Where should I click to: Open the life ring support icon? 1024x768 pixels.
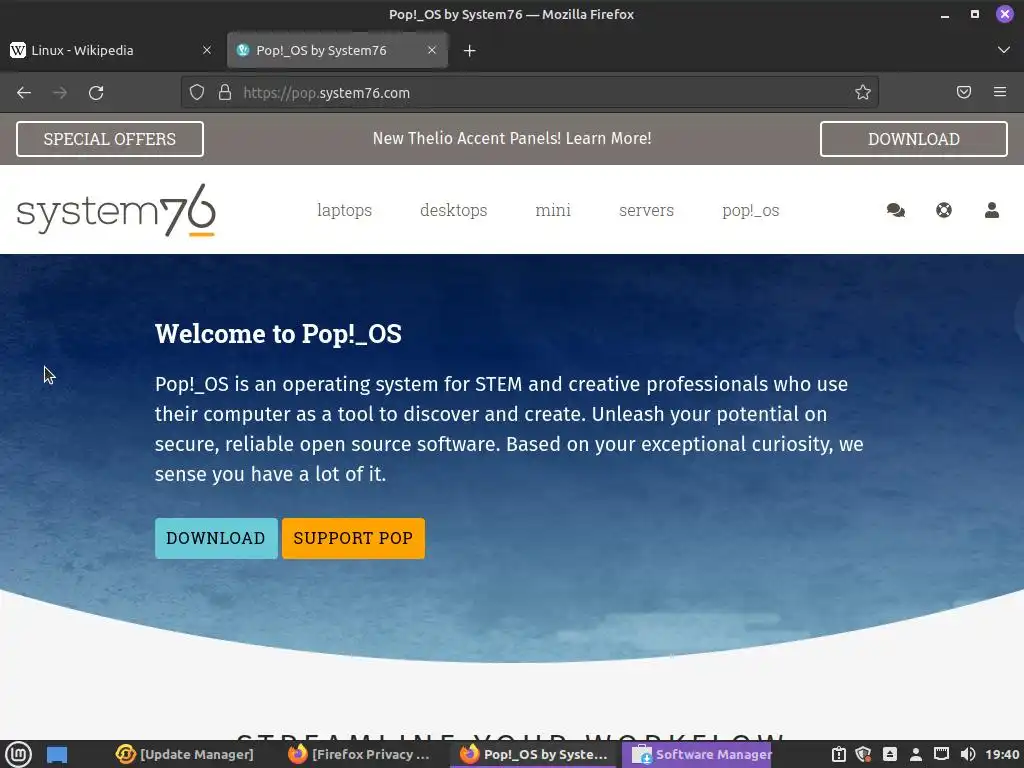tap(944, 210)
